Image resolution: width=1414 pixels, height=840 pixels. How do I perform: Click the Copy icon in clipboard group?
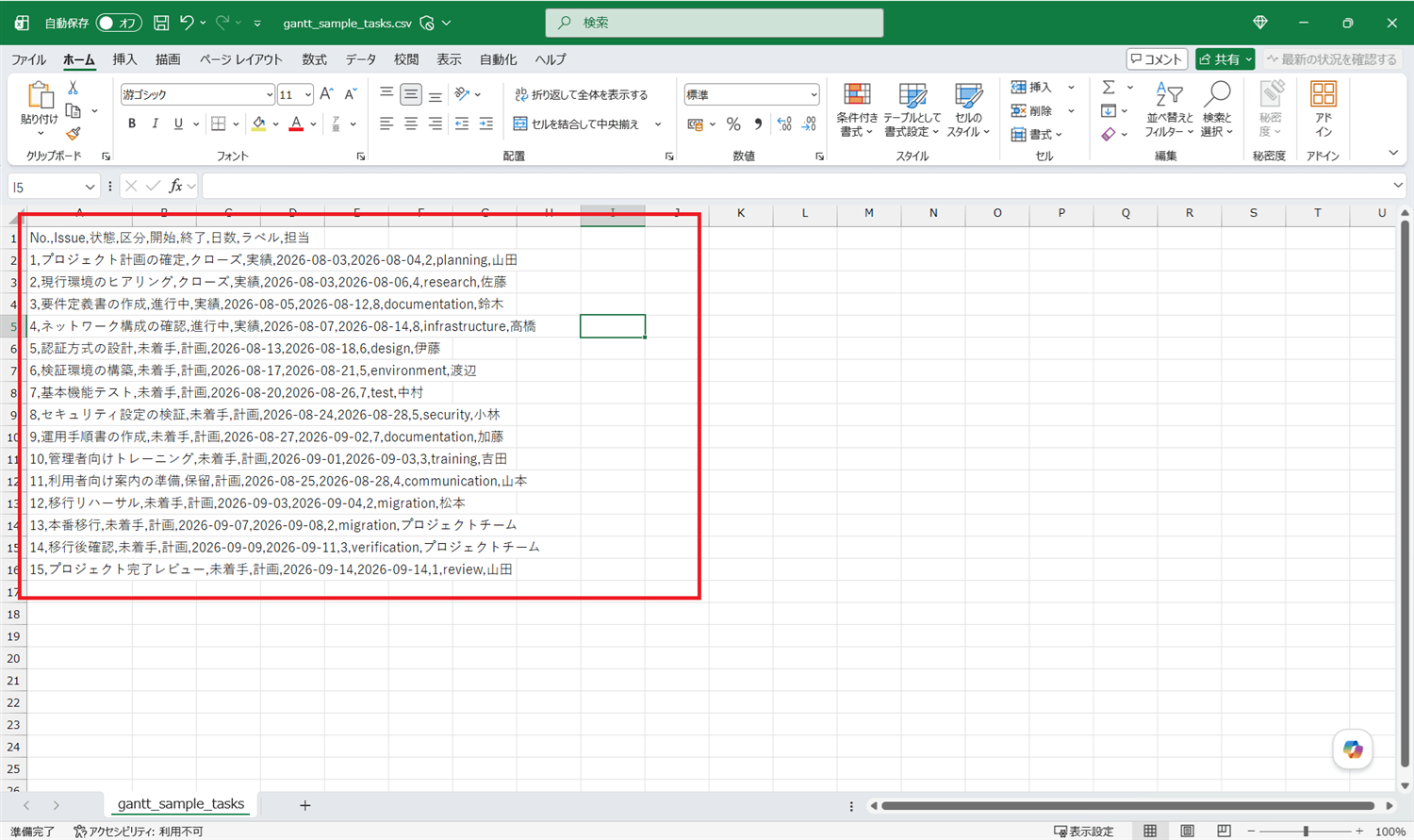pyautogui.click(x=73, y=110)
